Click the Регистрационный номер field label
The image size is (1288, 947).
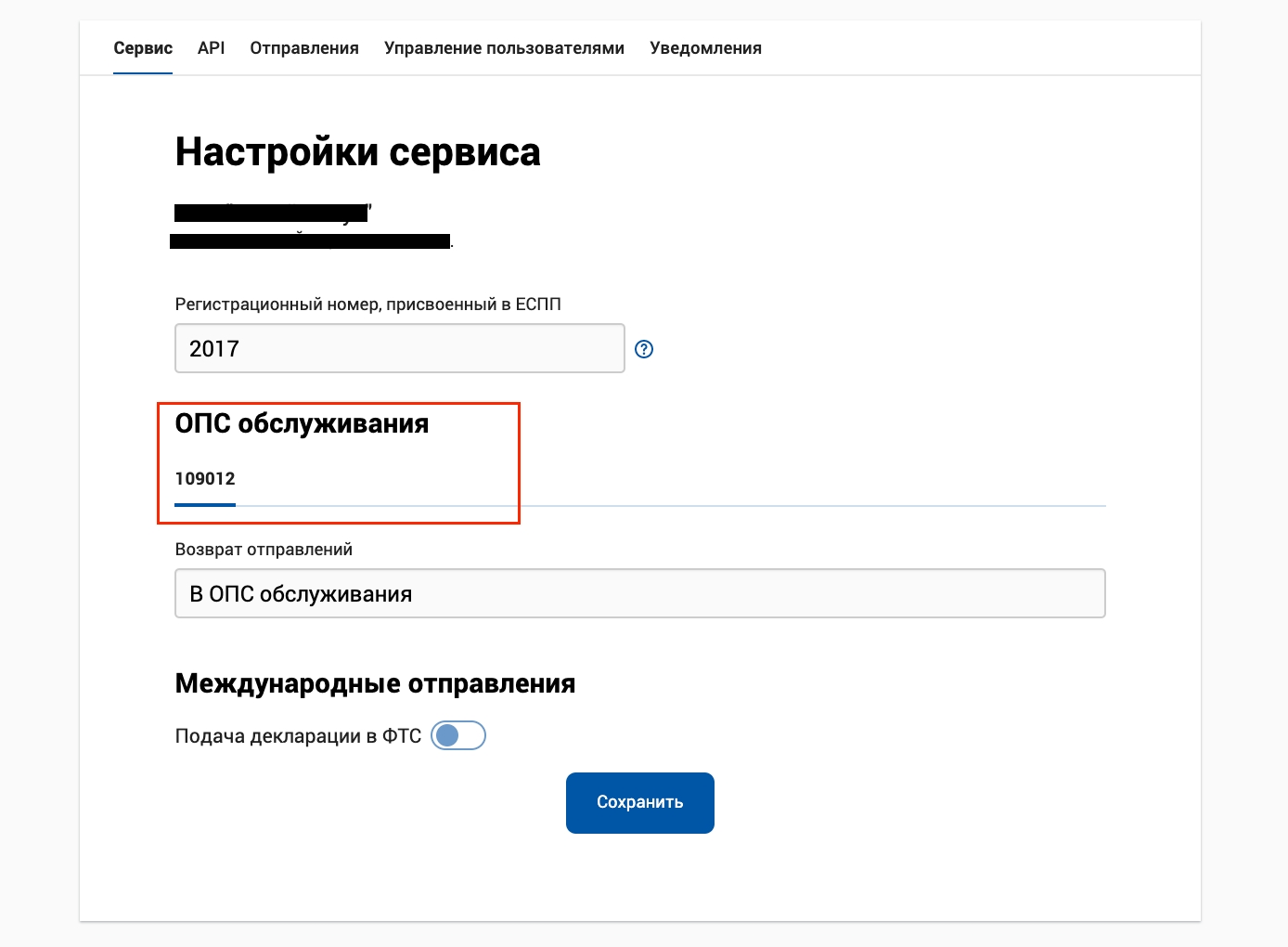(x=367, y=305)
